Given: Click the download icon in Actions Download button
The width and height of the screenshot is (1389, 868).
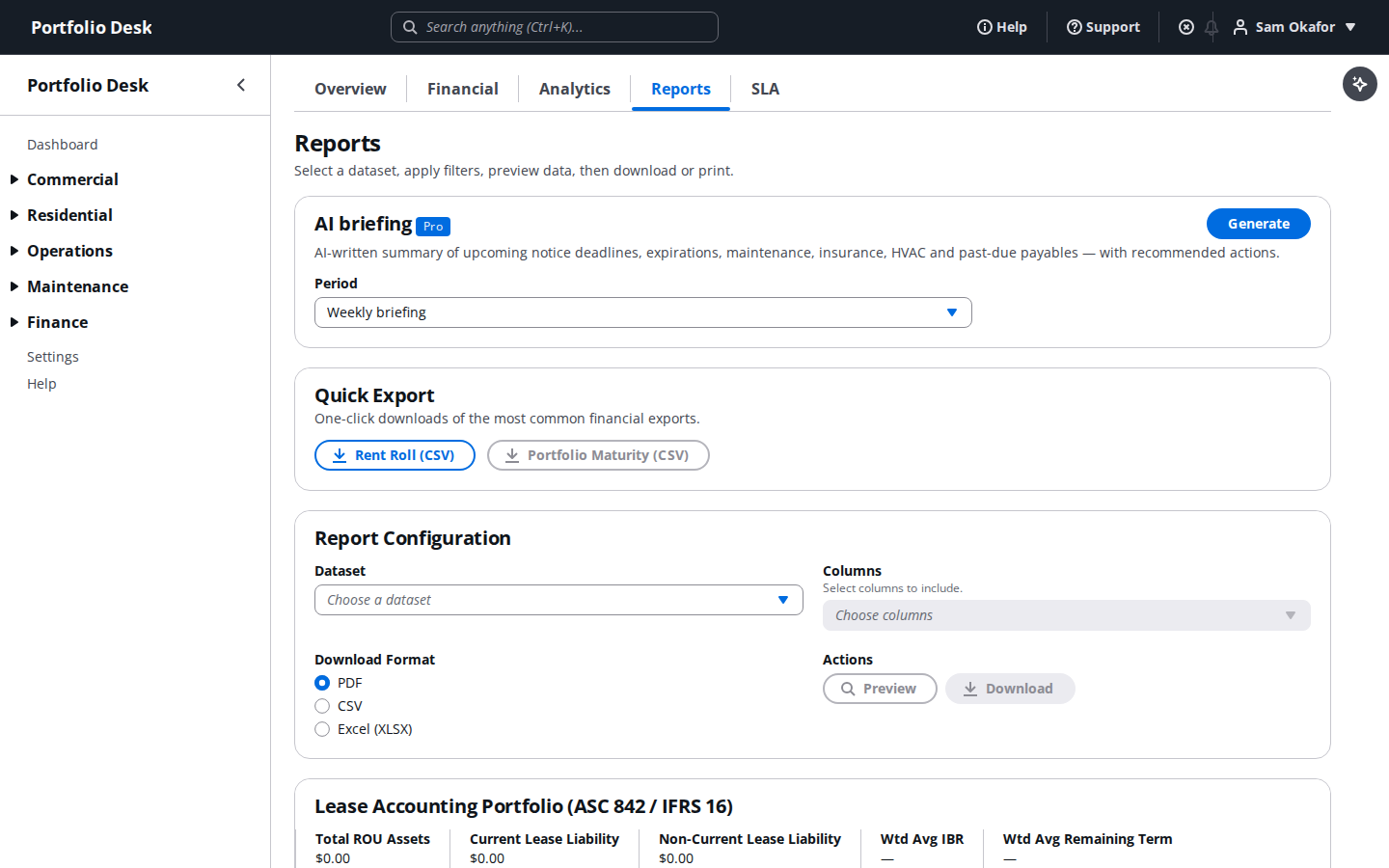Looking at the screenshot, I should (970, 689).
